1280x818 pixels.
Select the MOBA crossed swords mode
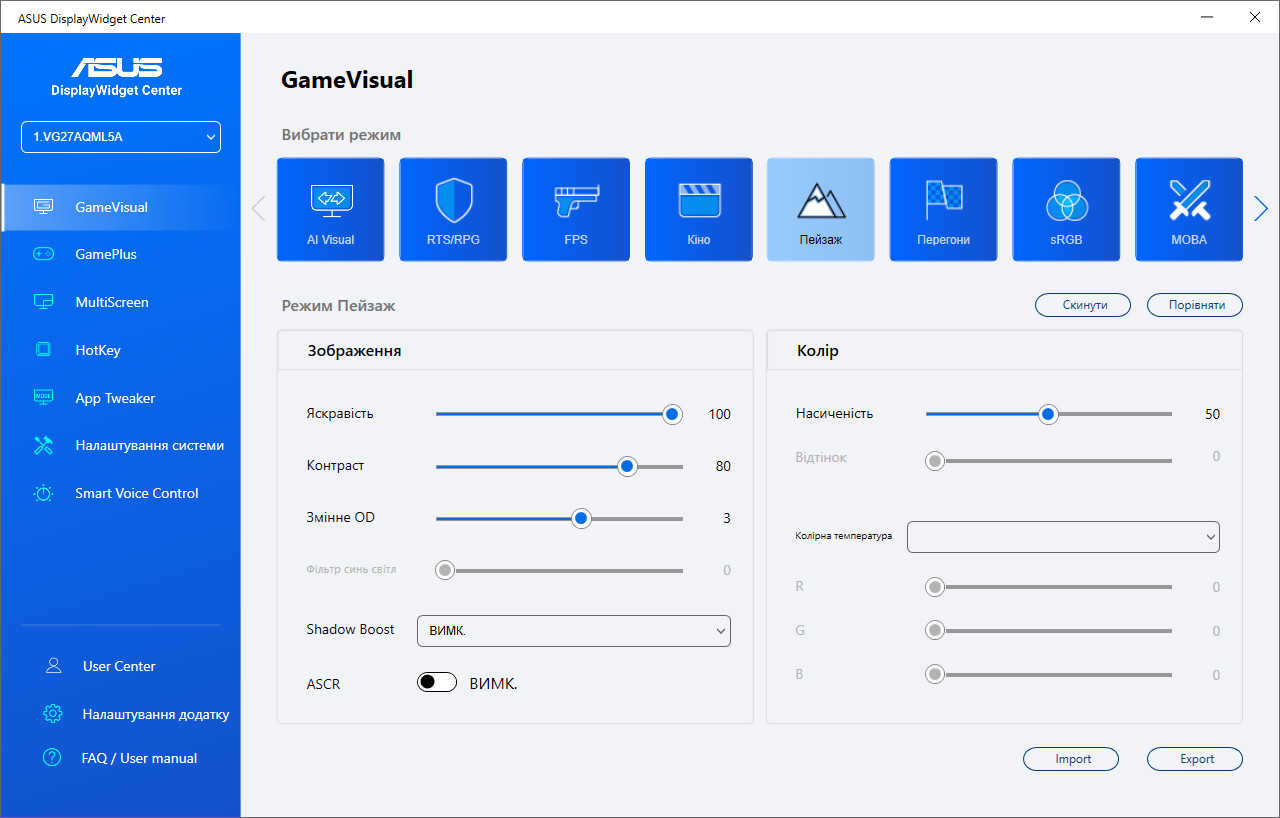click(x=1188, y=209)
